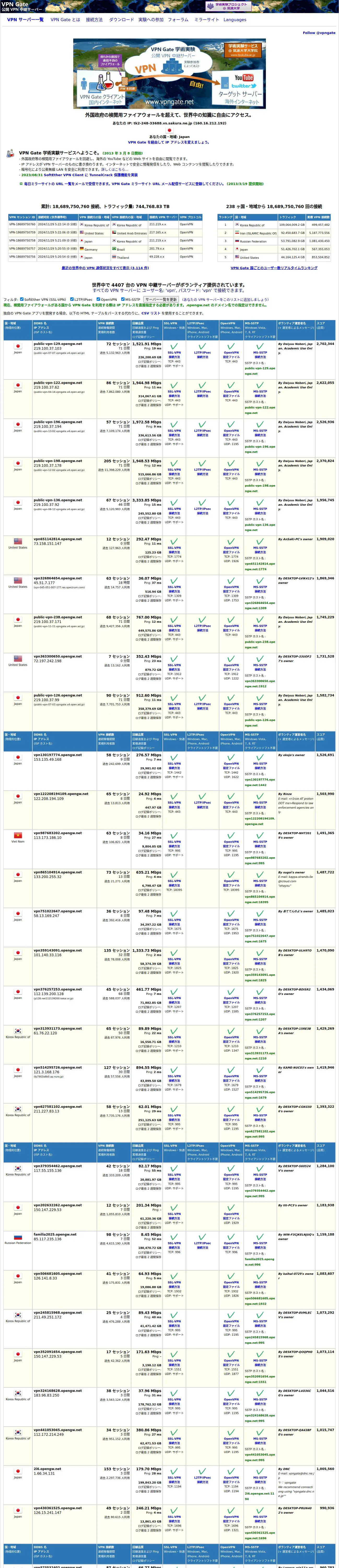
Task: Click the Viet Nam flag in the vpn987683202 row
Action: point(18,835)
